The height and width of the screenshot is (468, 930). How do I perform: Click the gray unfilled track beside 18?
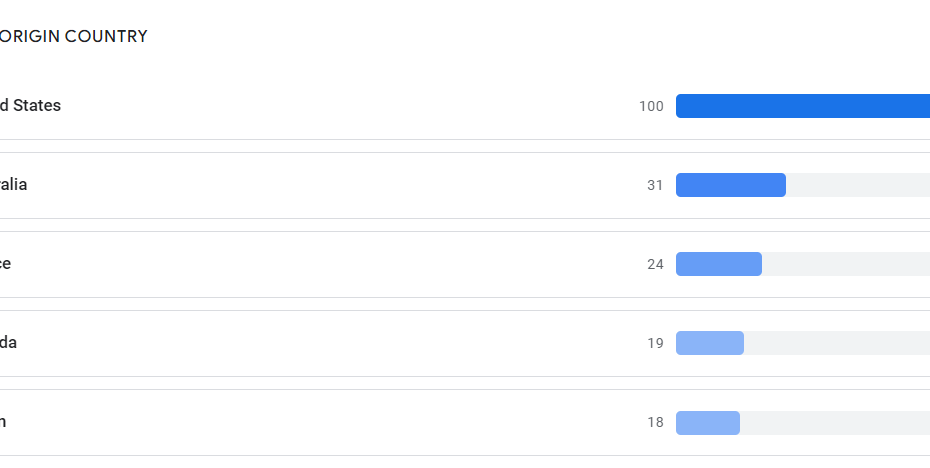[834, 422]
